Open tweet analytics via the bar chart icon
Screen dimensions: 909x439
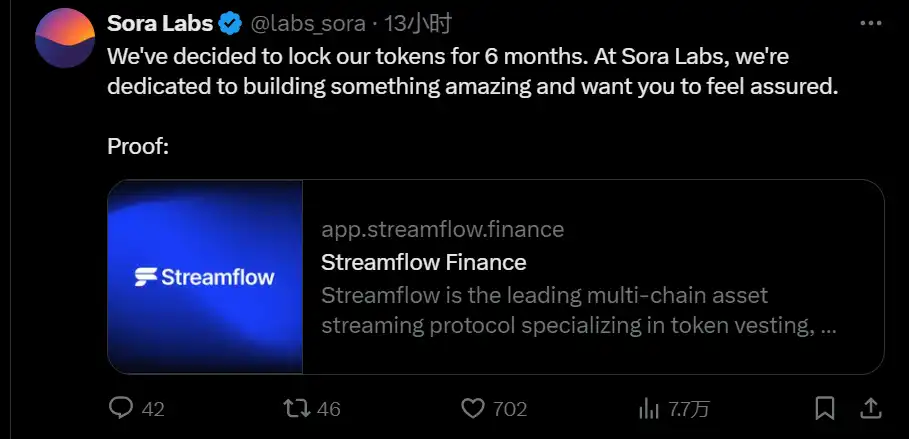(x=649, y=408)
